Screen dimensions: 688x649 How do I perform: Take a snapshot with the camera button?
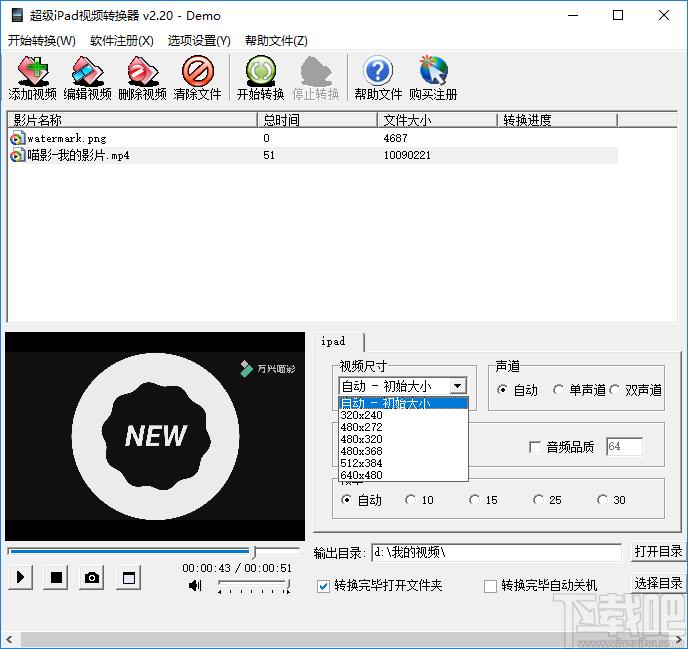click(x=92, y=578)
